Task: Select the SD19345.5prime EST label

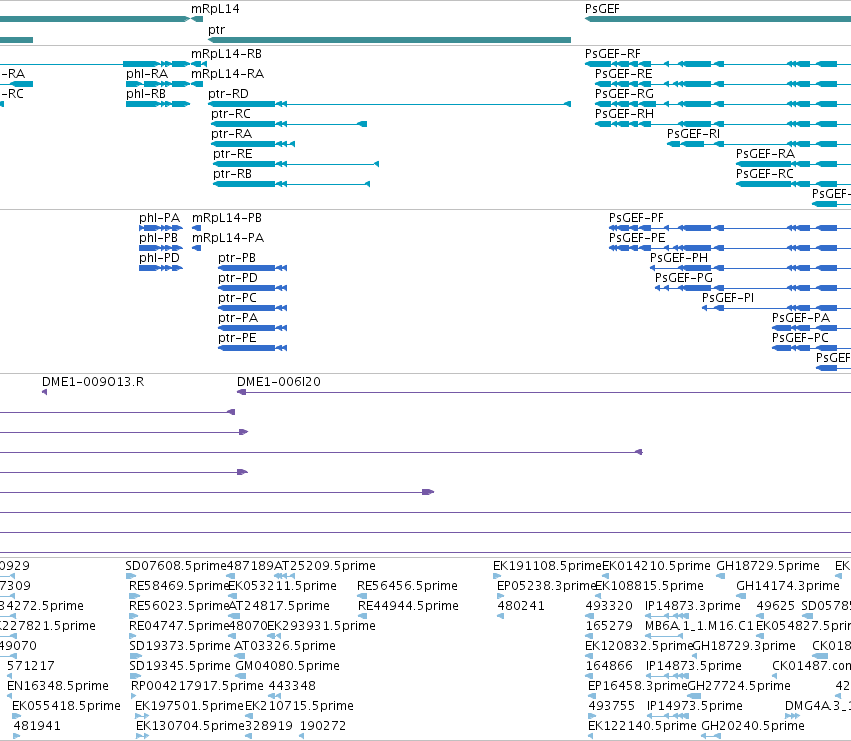Action: click(180, 666)
